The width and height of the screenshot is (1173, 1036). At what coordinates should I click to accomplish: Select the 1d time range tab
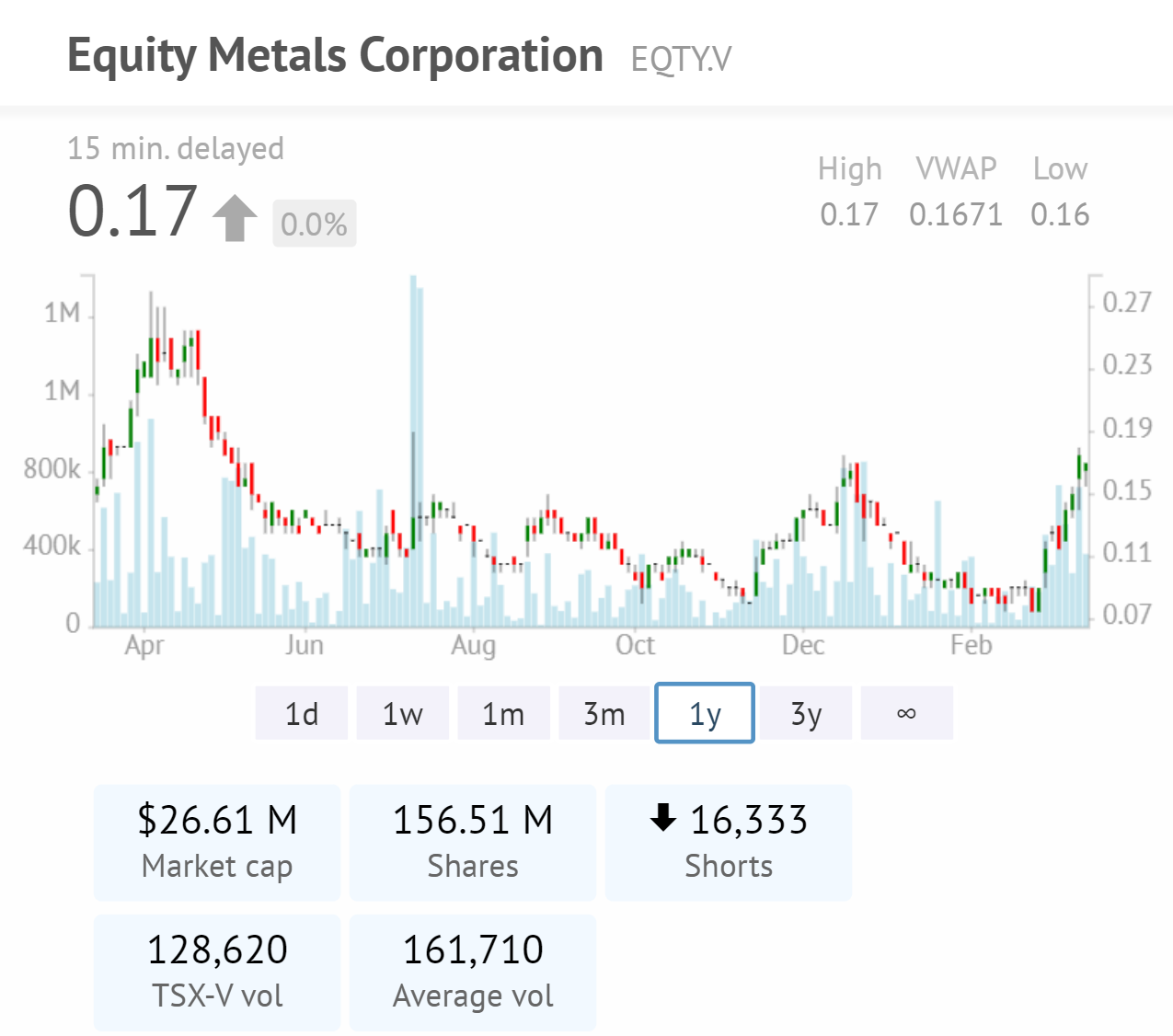[302, 713]
